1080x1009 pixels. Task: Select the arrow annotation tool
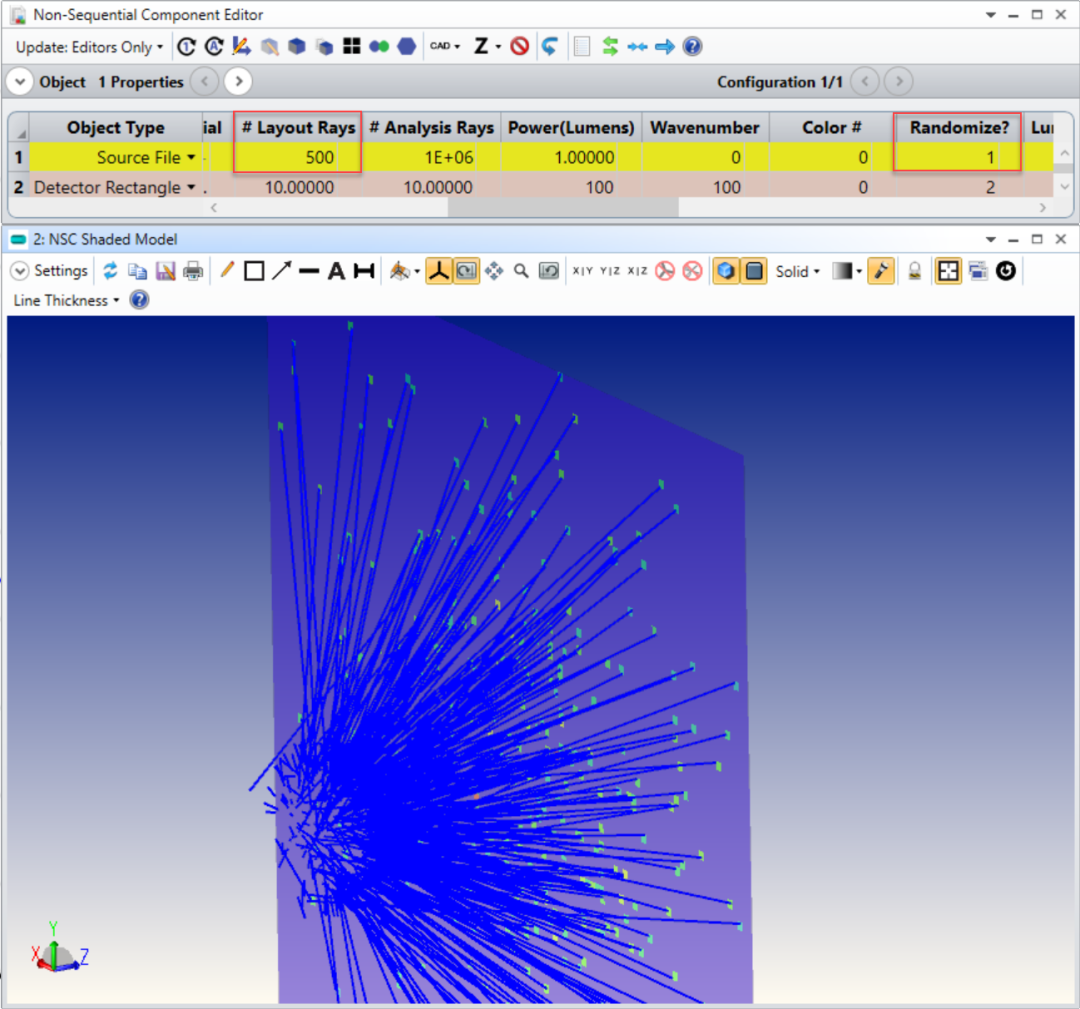click(x=281, y=270)
